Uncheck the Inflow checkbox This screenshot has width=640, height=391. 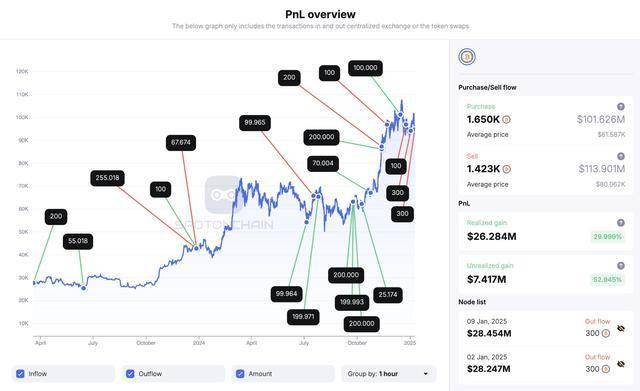coord(20,373)
